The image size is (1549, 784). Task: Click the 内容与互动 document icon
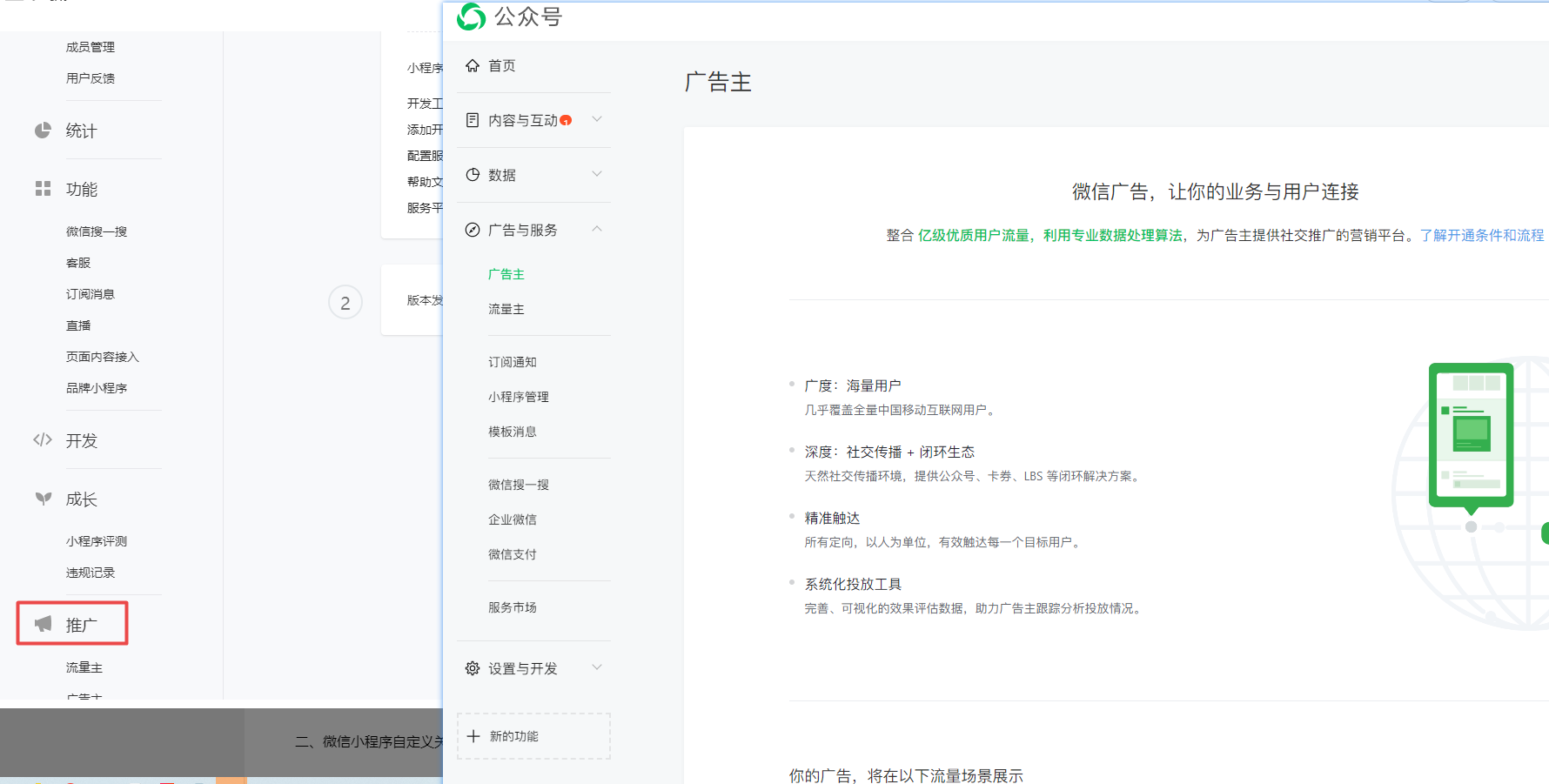pyautogui.click(x=473, y=120)
